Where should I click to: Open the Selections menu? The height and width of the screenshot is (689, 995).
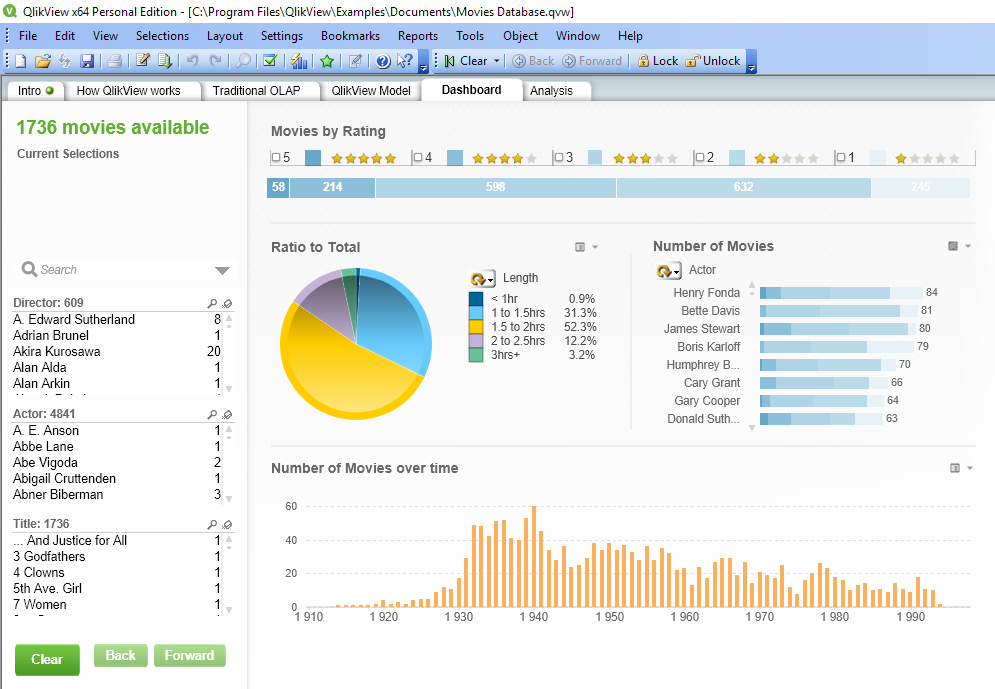pyautogui.click(x=162, y=36)
